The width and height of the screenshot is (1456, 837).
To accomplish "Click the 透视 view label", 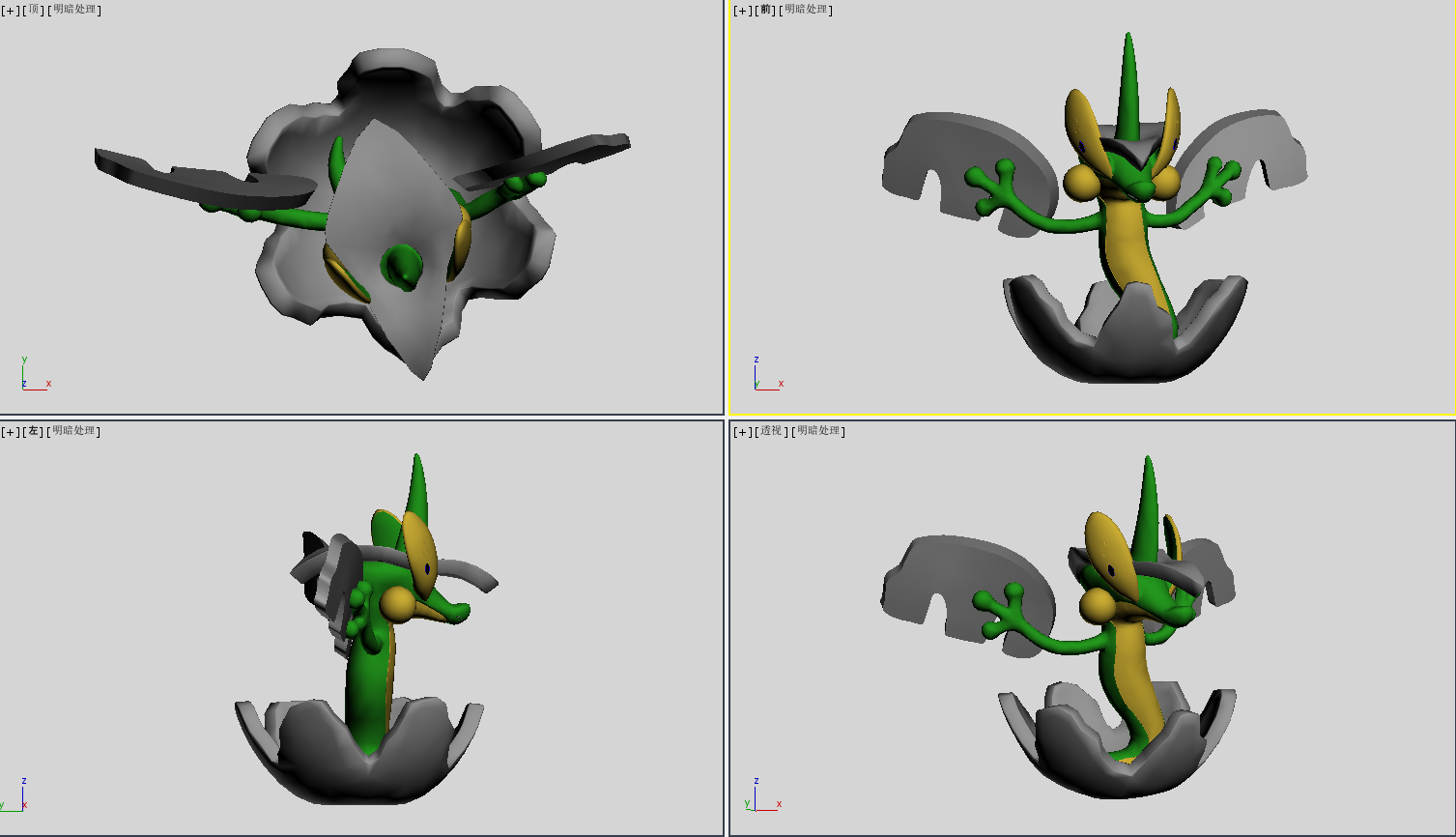I will pyautogui.click(x=772, y=431).
